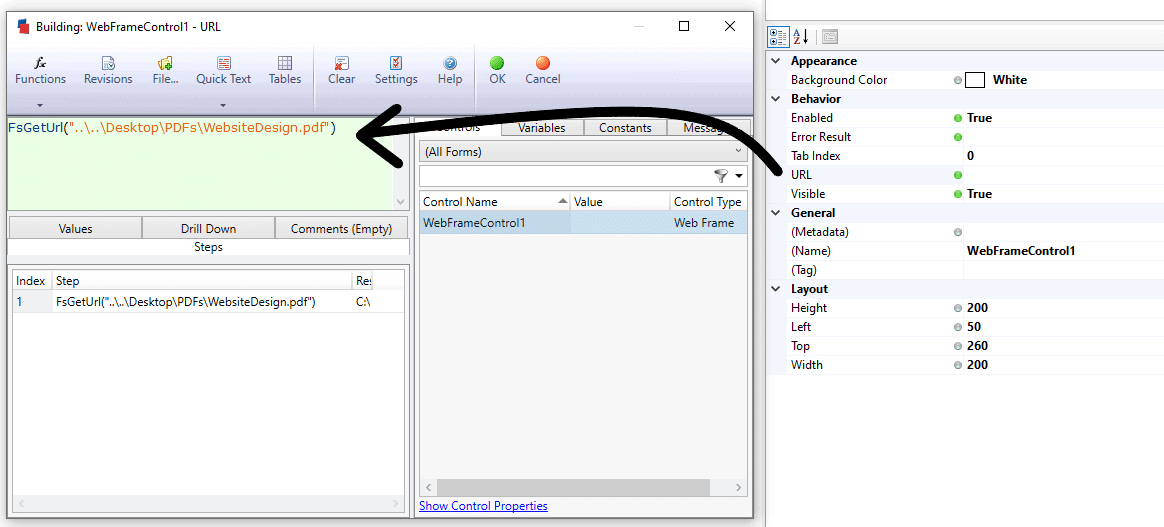
Task: Sort by the Control Name column header
Action: click(x=494, y=201)
